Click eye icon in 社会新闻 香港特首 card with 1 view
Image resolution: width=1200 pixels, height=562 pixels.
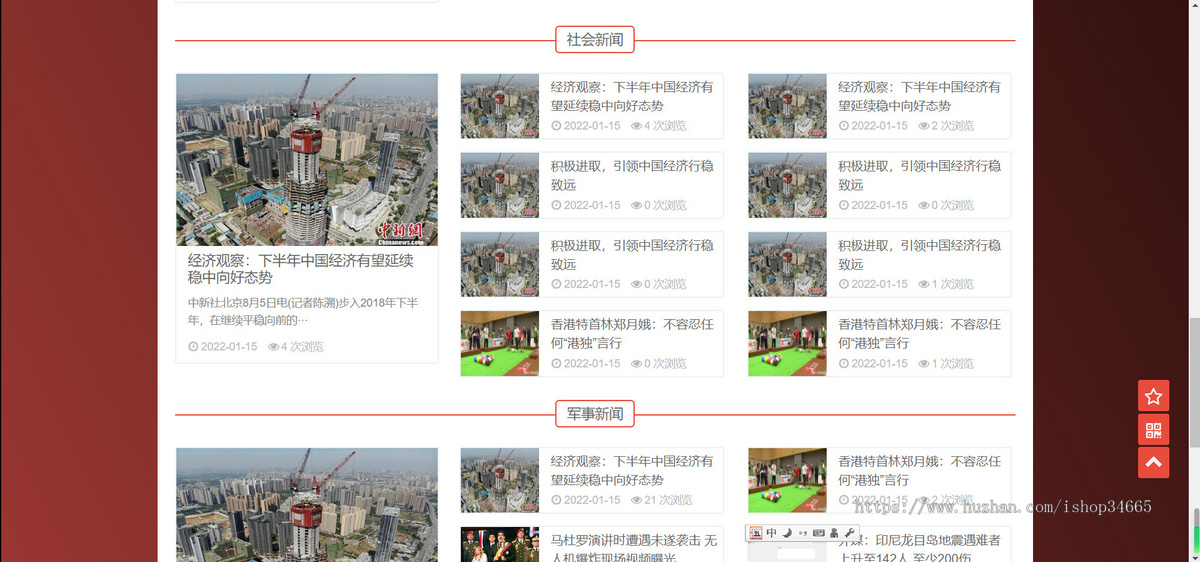924,363
